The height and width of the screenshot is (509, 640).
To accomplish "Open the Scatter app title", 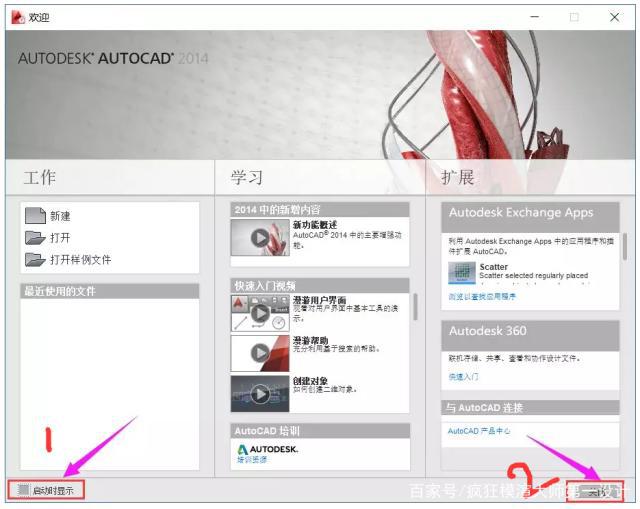I will point(493,267).
